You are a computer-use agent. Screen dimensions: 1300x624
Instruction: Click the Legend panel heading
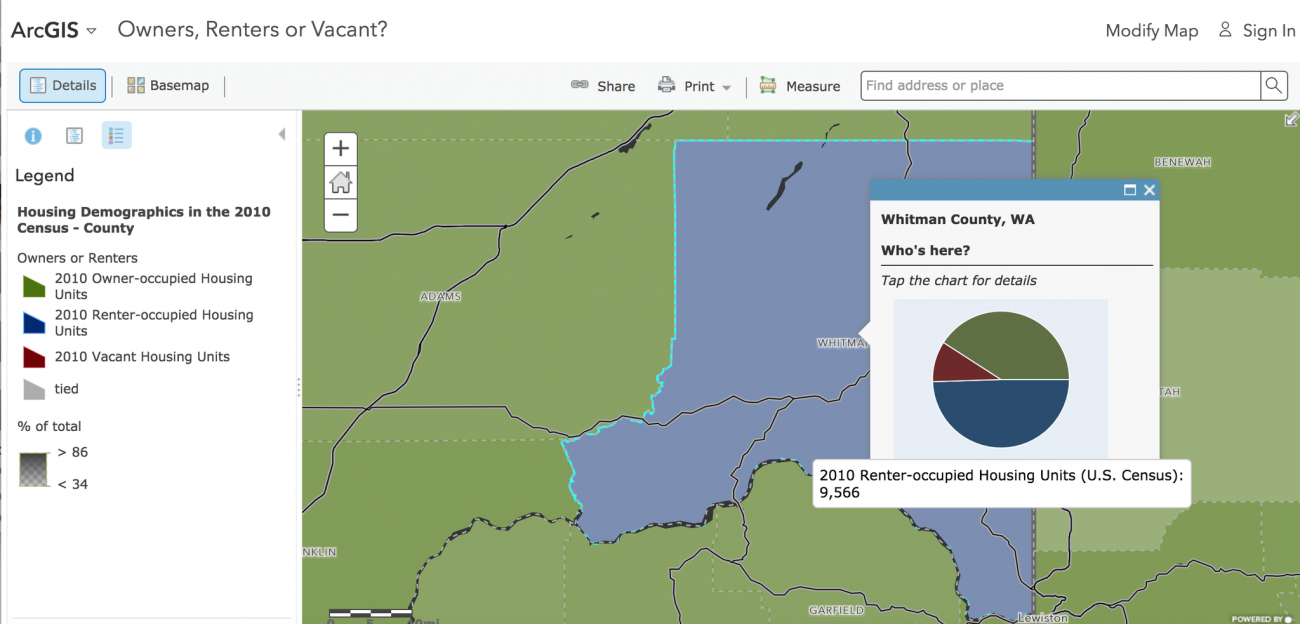tap(45, 175)
